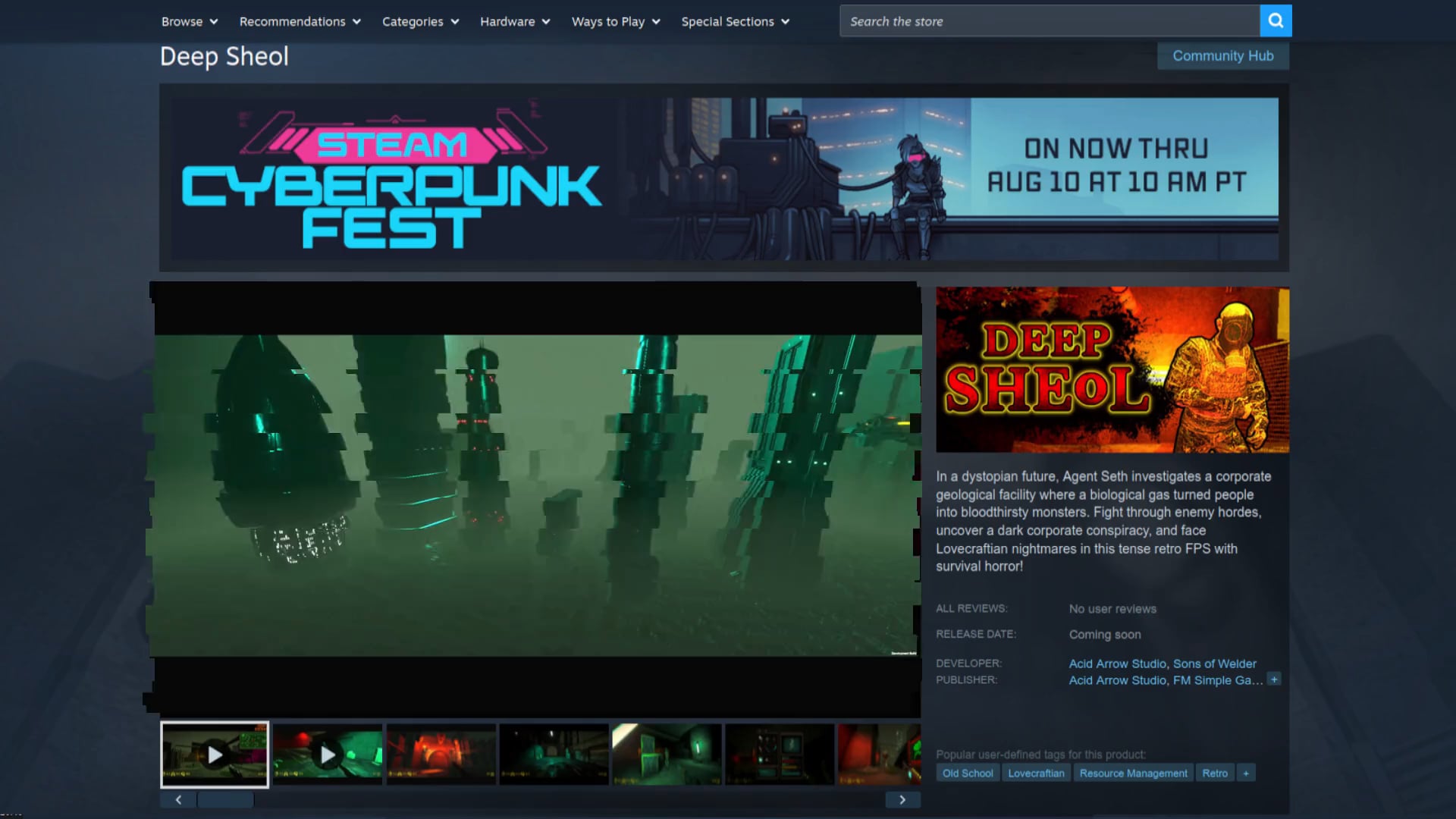The image size is (1456, 819).
Task: Click the thumbnail strip scrollbar handle
Action: tap(226, 799)
